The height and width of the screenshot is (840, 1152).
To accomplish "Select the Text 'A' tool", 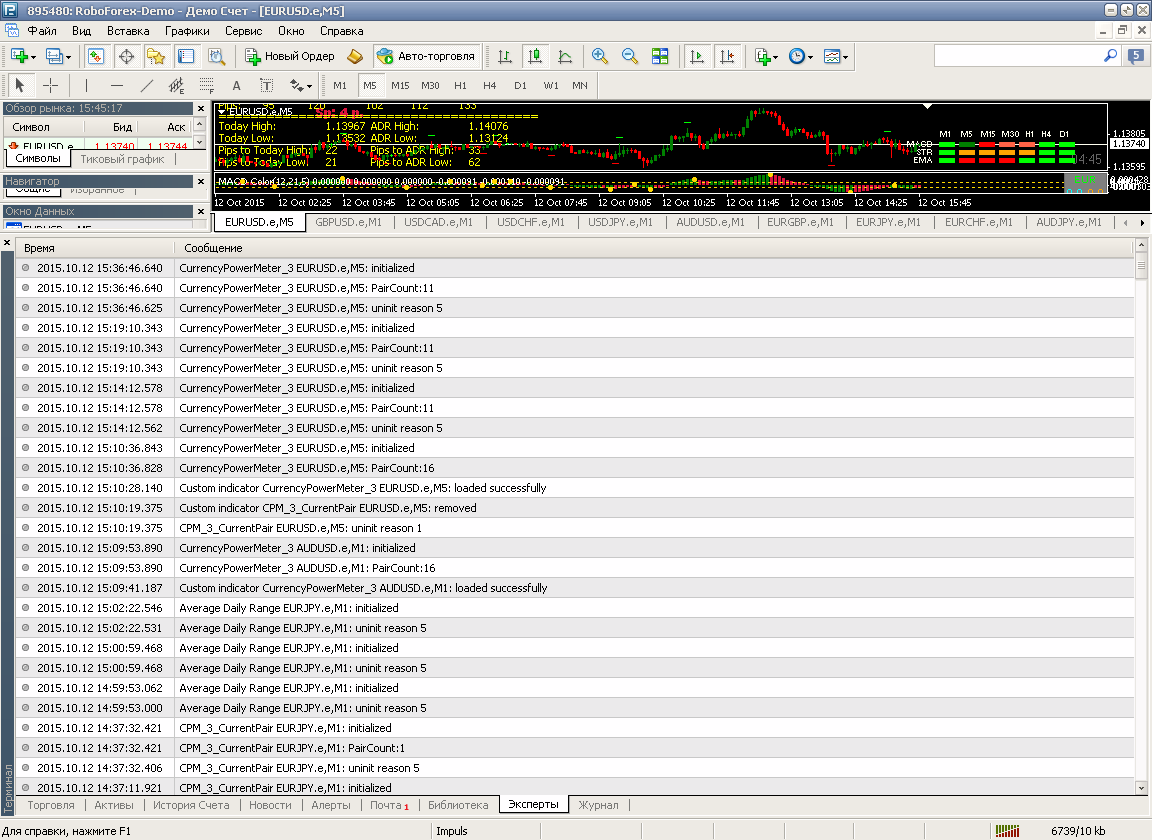I will coord(237,85).
